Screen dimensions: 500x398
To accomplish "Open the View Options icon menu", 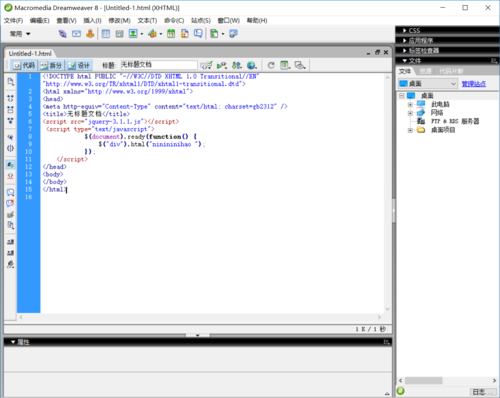I will tap(285, 65).
